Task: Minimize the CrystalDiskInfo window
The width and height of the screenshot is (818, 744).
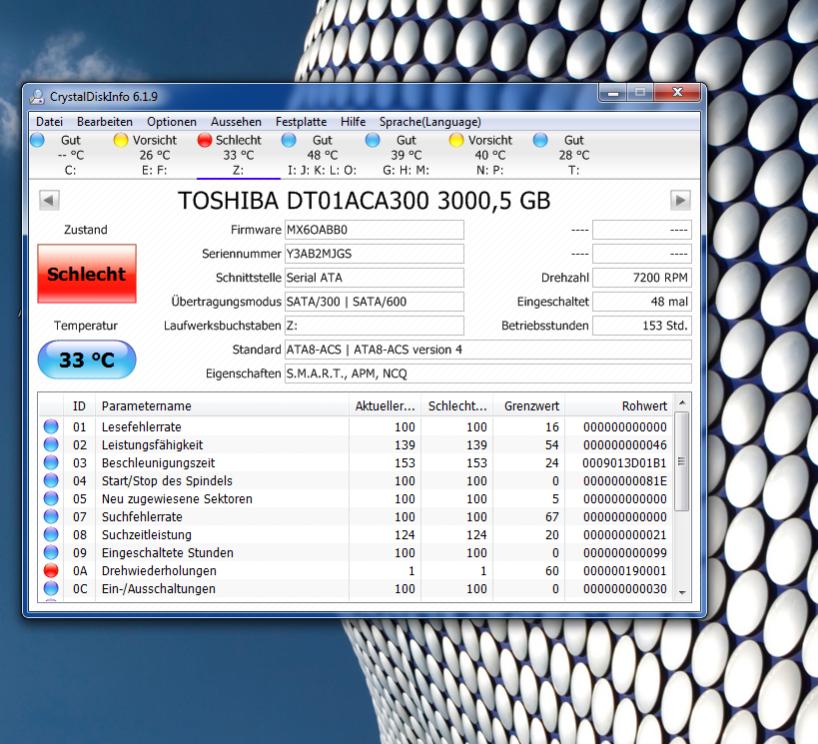Action: coord(613,93)
